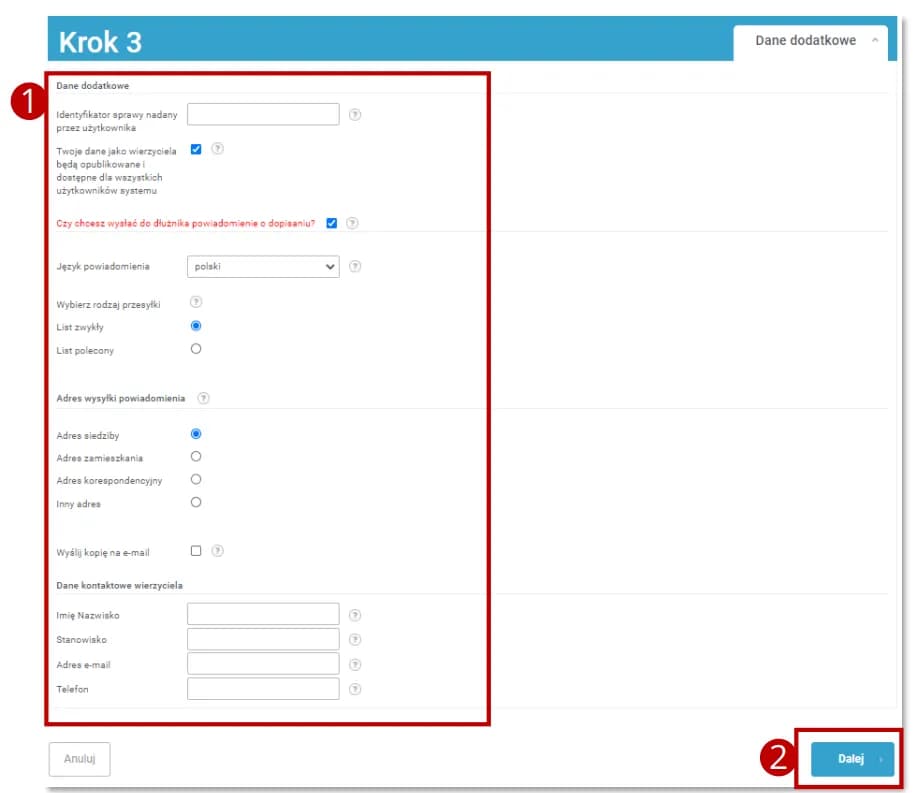Toggle the send debtor notification checkbox

[x=332, y=223]
